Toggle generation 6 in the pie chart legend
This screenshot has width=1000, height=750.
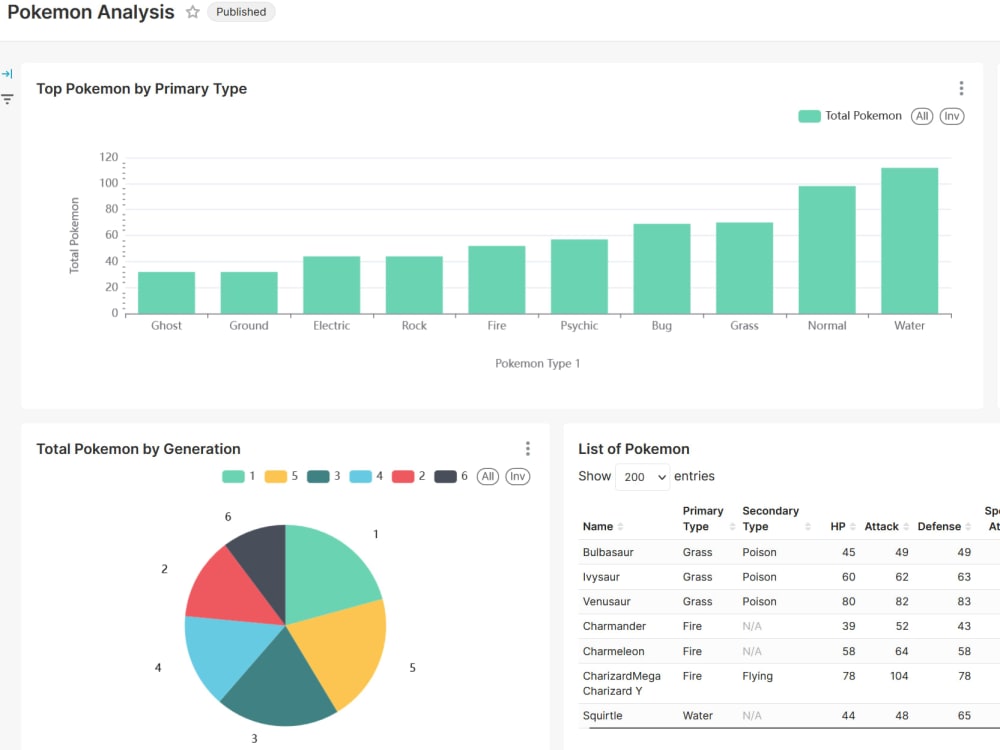[x=444, y=476]
